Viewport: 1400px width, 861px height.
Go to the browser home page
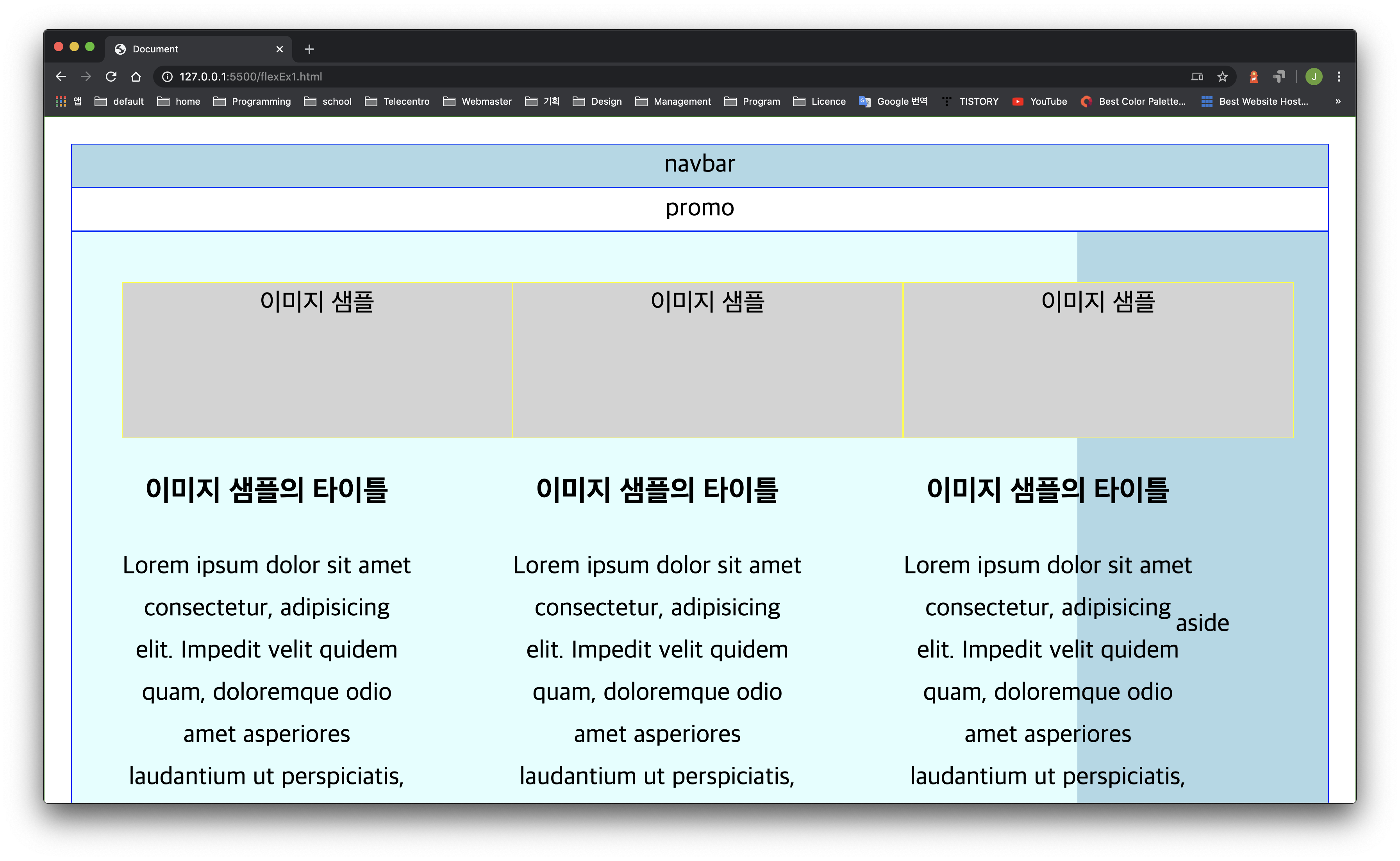136,76
